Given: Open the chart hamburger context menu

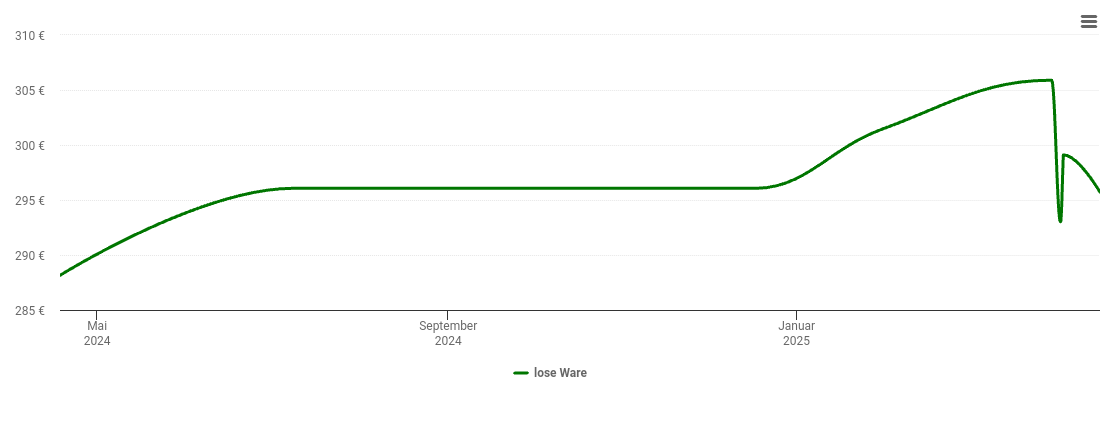Looking at the screenshot, I should [x=1089, y=22].
